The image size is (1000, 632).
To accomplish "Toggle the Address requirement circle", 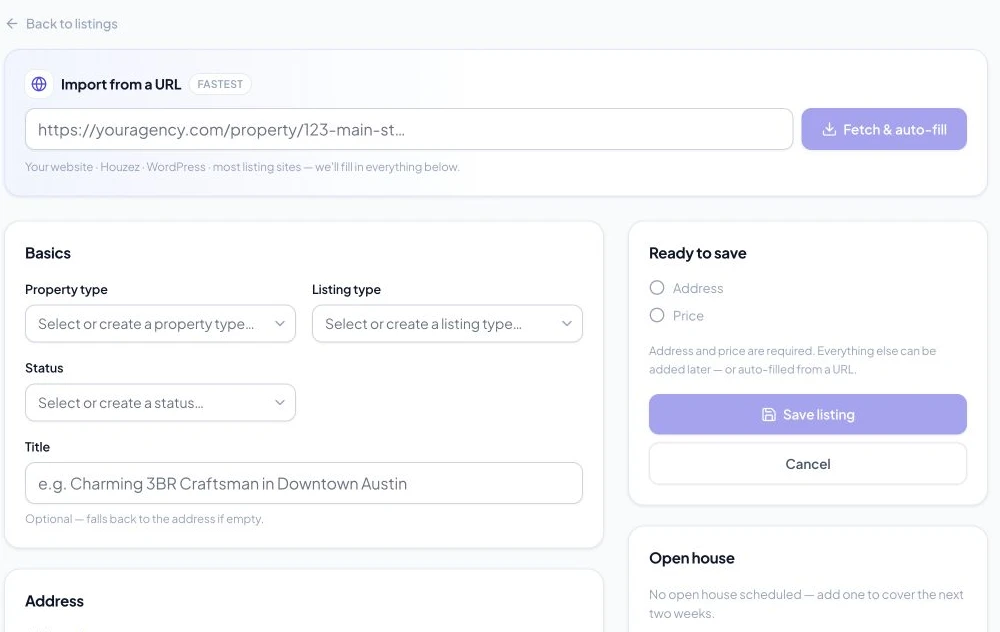I will (x=657, y=288).
